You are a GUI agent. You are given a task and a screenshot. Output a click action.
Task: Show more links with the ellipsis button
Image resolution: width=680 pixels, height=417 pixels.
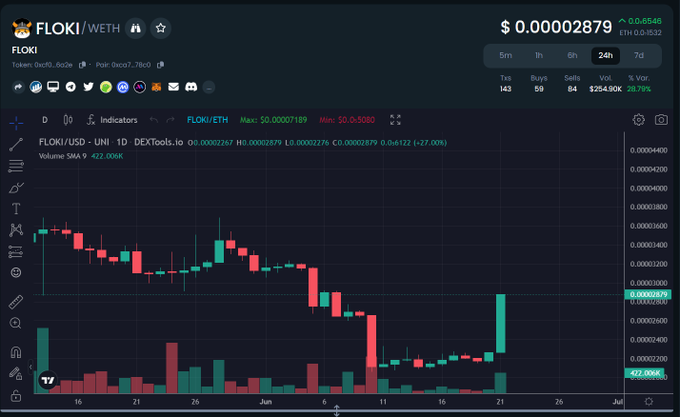tap(209, 88)
